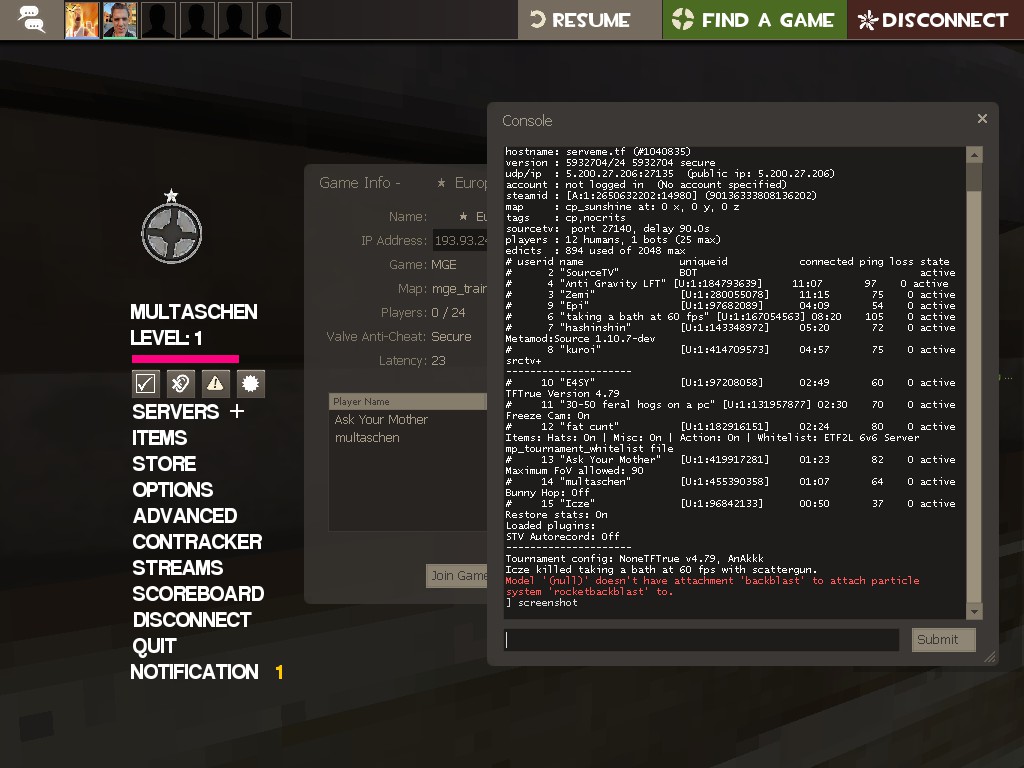Quit the game from the menu
The height and width of the screenshot is (768, 1024).
click(x=155, y=646)
